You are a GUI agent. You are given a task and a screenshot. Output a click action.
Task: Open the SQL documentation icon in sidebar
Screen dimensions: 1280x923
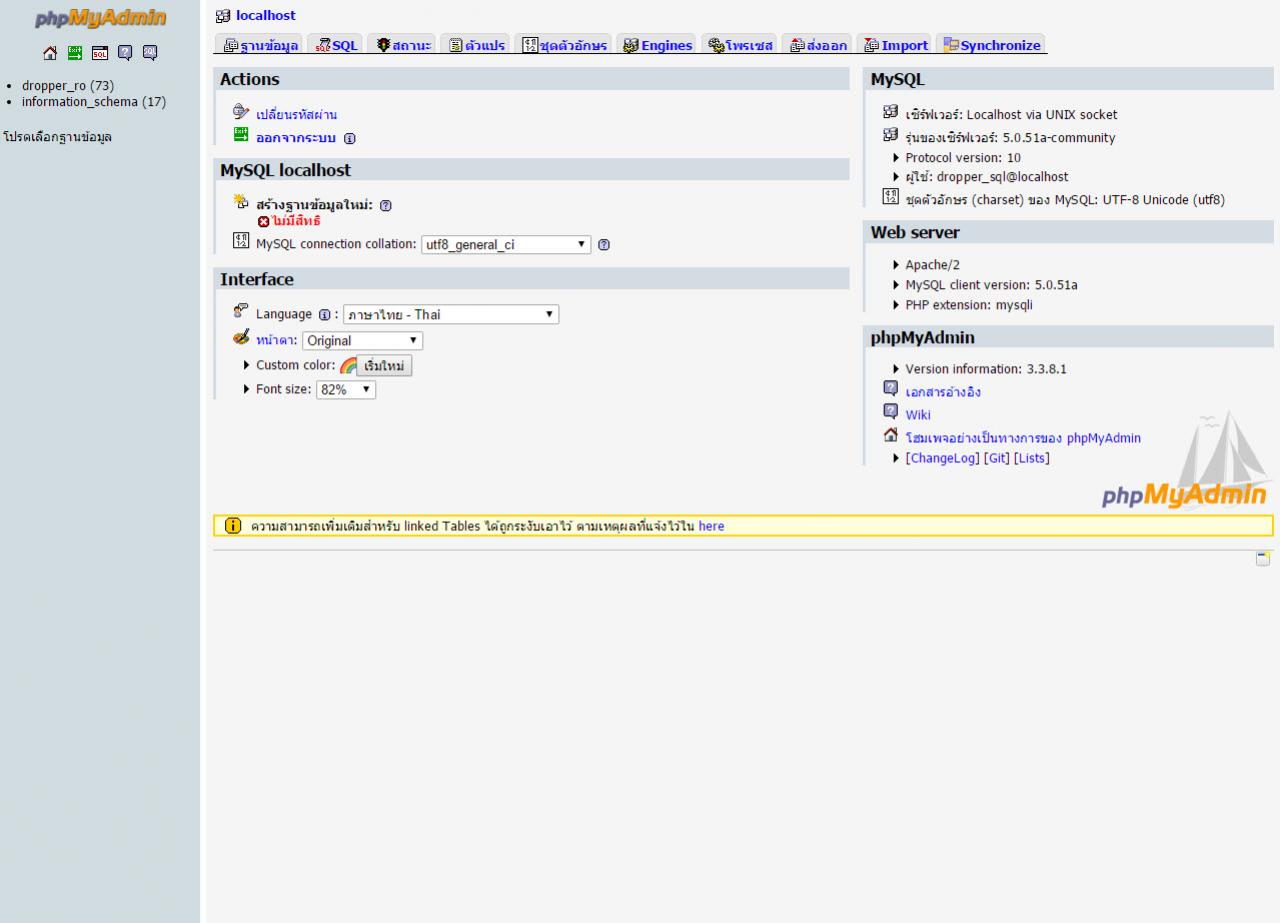[150, 53]
